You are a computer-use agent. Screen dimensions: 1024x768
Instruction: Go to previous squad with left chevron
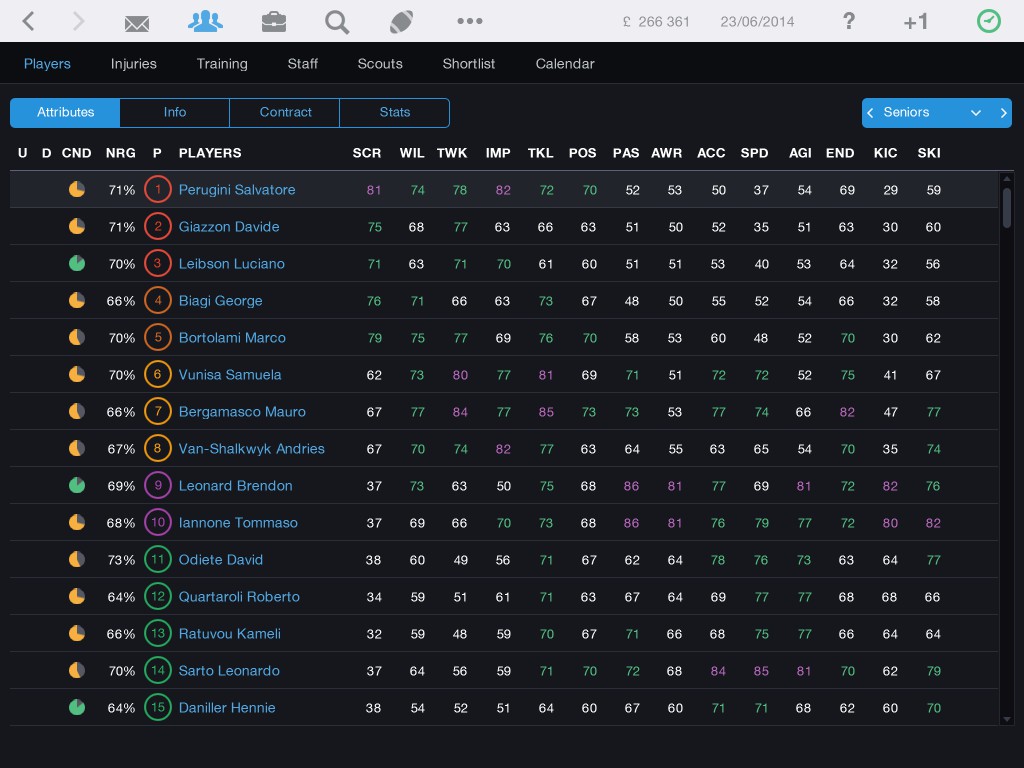(x=871, y=113)
